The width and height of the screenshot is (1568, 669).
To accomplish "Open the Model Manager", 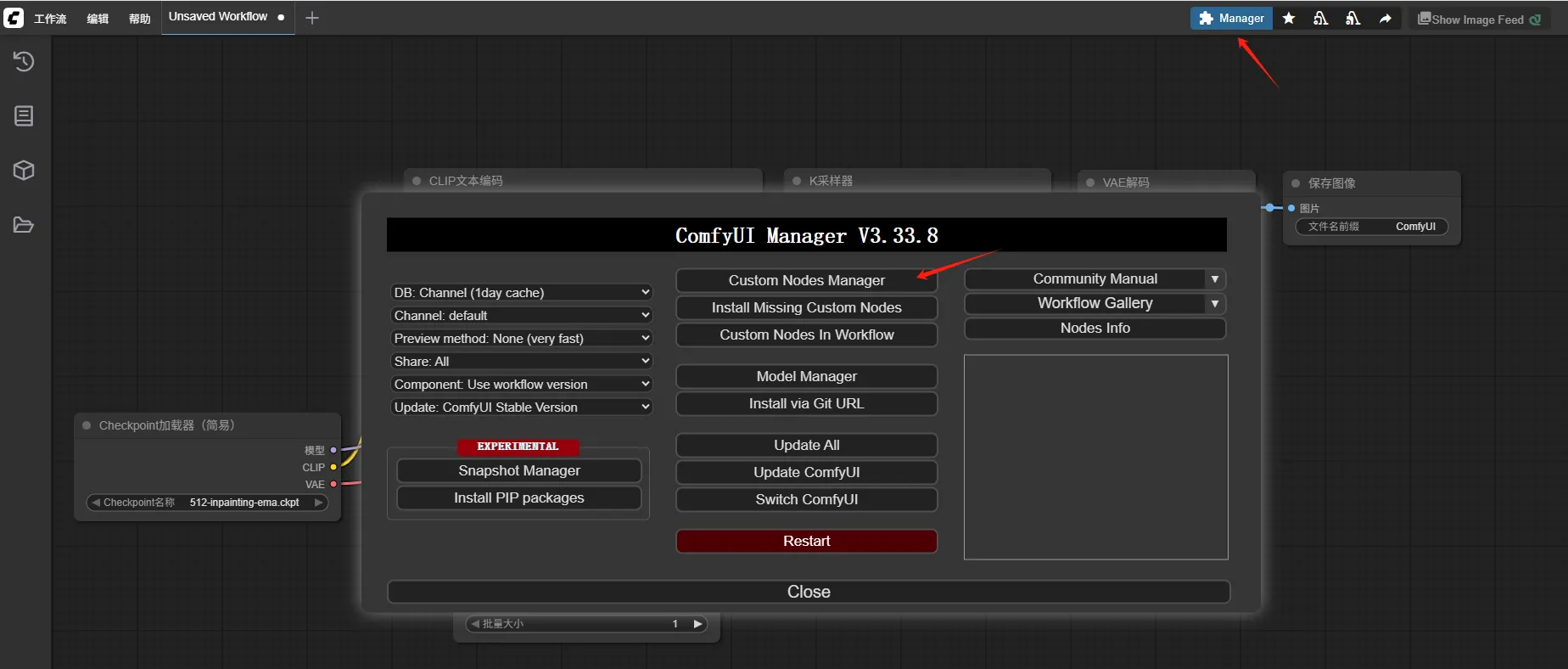I will coord(807,376).
